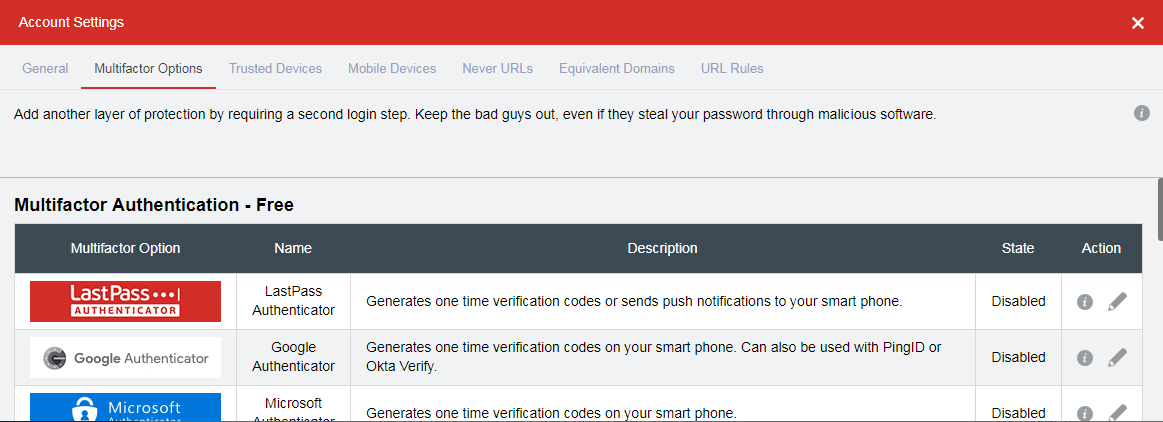Click the LastPass Authenticator logo

pos(125,301)
